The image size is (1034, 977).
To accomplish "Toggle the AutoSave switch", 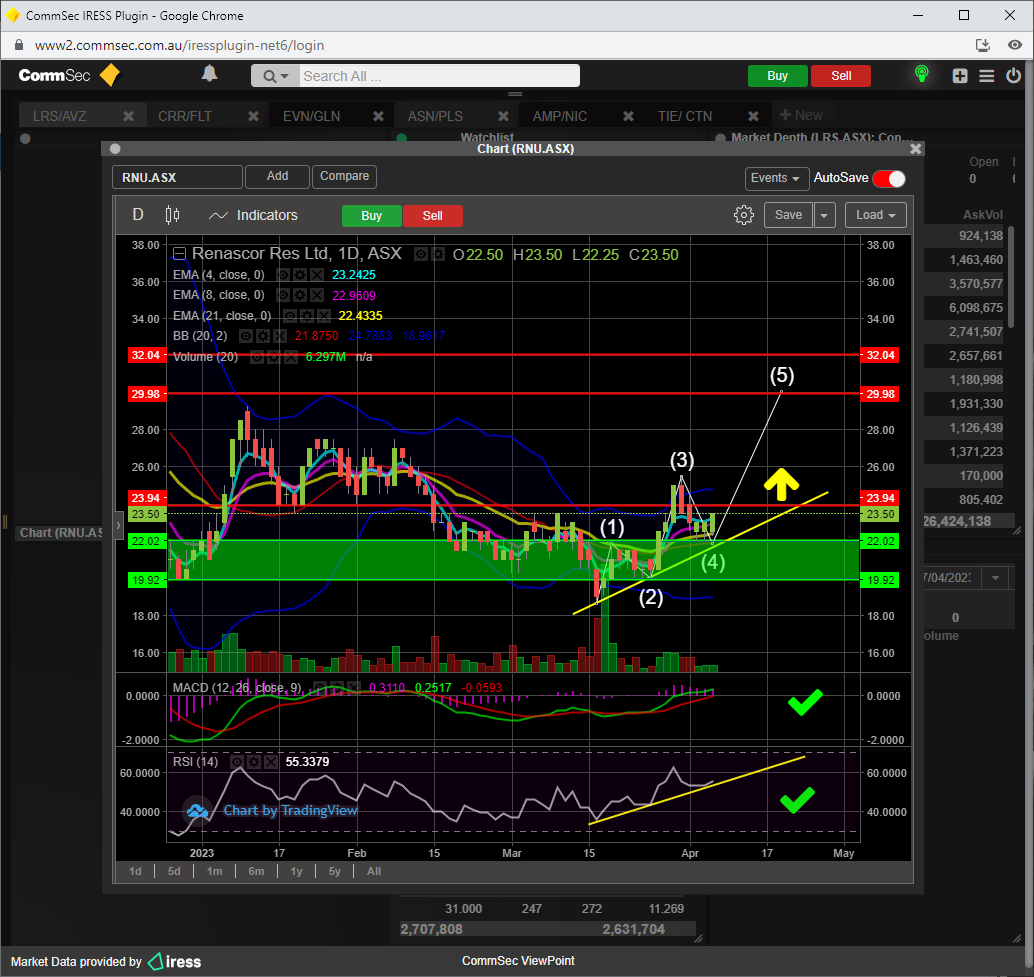I will (888, 178).
